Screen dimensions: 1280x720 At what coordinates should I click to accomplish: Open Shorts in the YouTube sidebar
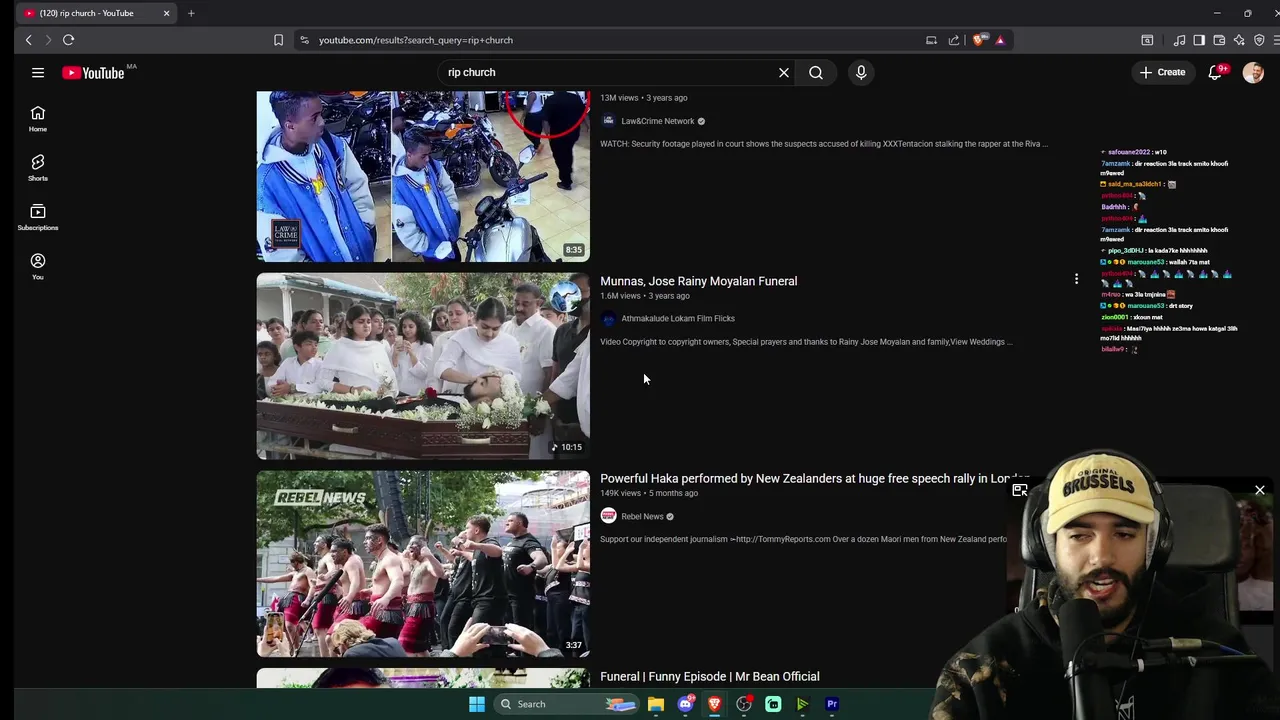coord(38,167)
